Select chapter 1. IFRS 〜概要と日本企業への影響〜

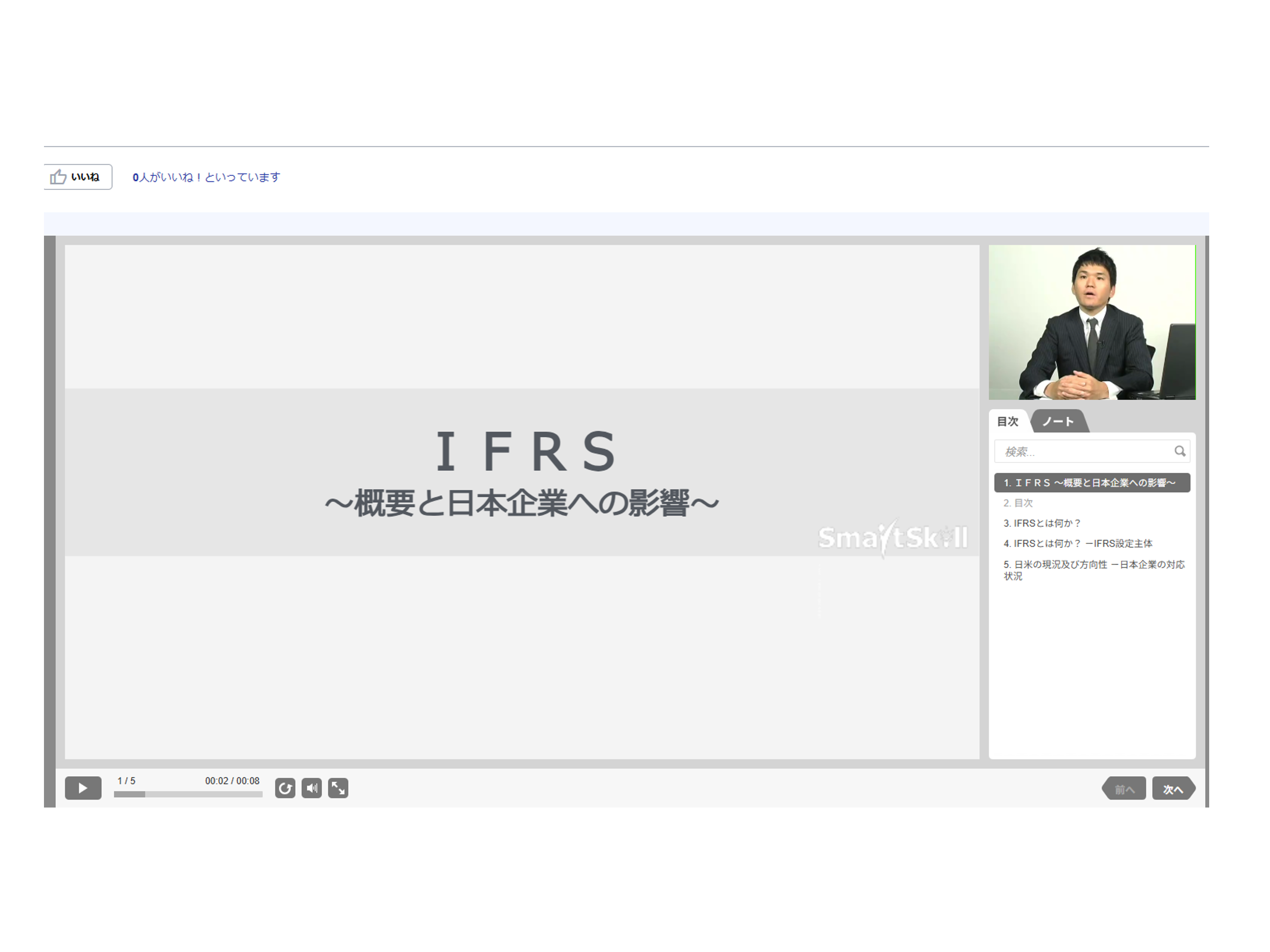pyautogui.click(x=1092, y=483)
